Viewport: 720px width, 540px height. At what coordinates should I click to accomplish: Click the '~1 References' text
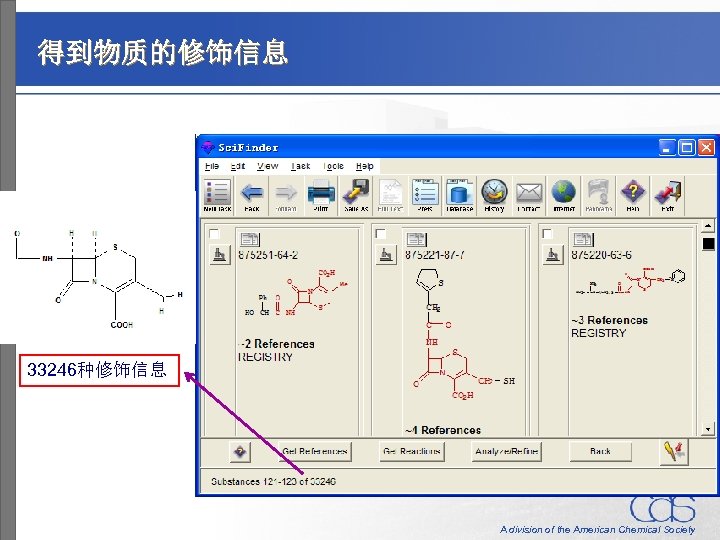coord(443,430)
